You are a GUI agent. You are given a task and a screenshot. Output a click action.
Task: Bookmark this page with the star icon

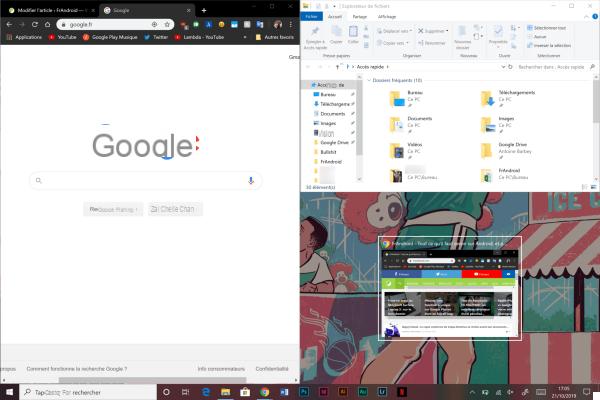(167, 24)
